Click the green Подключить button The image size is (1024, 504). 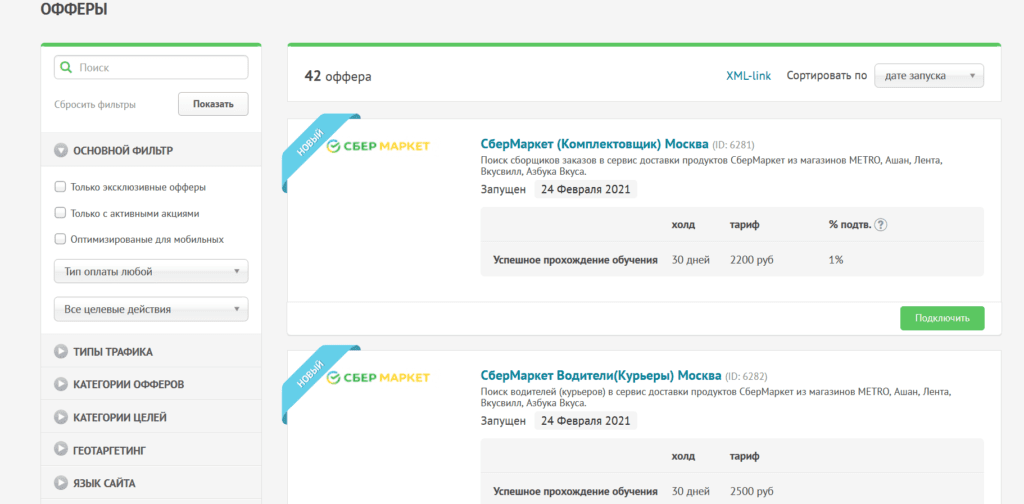[942, 318]
